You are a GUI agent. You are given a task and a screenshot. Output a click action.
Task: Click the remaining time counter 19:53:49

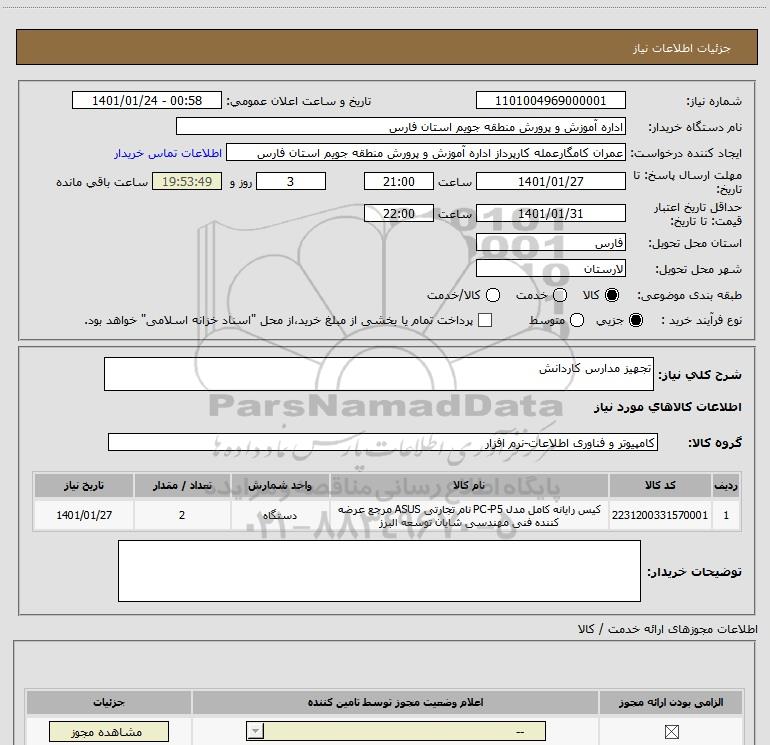[x=187, y=181]
